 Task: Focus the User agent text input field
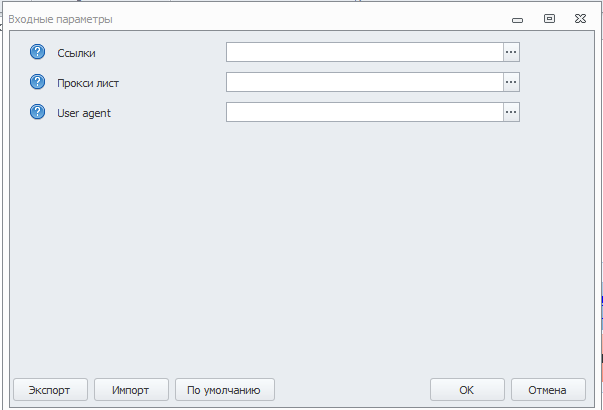(365, 112)
